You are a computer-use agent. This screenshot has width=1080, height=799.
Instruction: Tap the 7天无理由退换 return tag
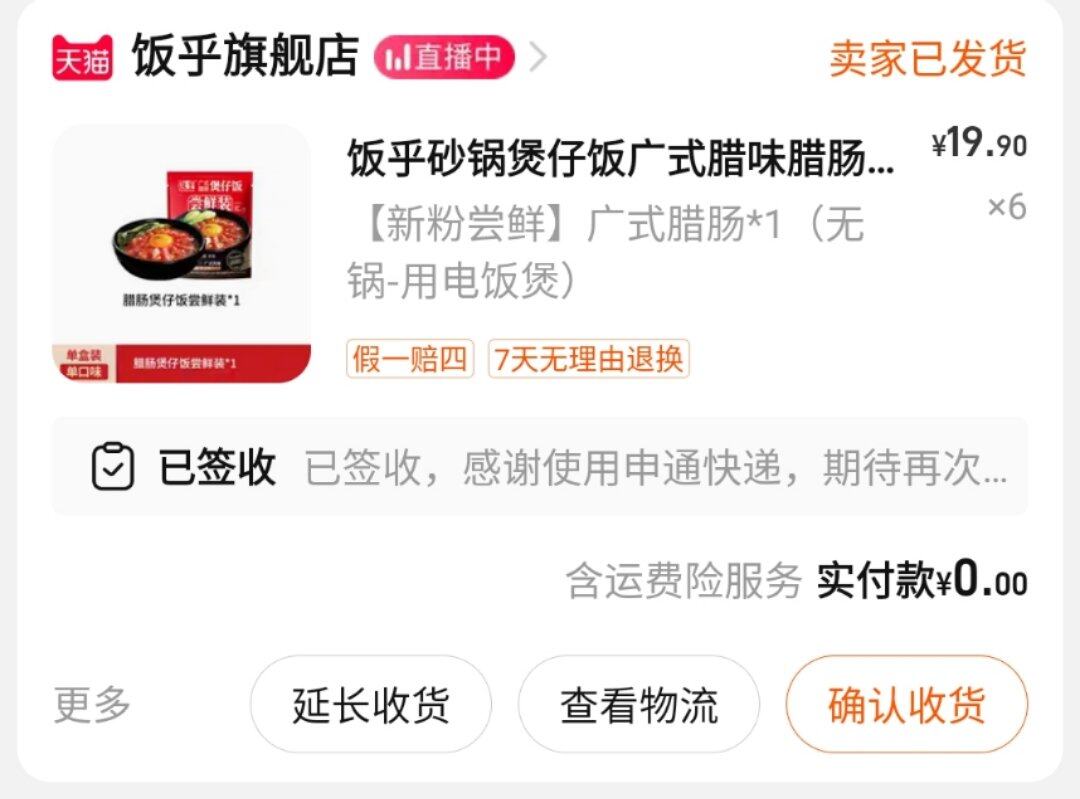589,359
